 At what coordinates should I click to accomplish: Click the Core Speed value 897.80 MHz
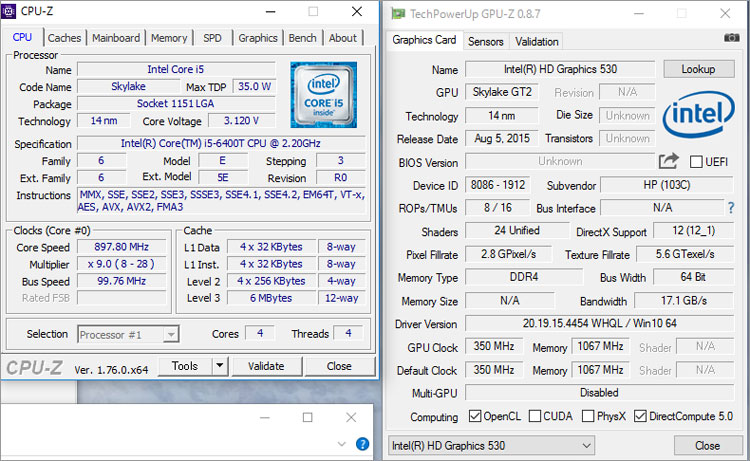click(121, 247)
